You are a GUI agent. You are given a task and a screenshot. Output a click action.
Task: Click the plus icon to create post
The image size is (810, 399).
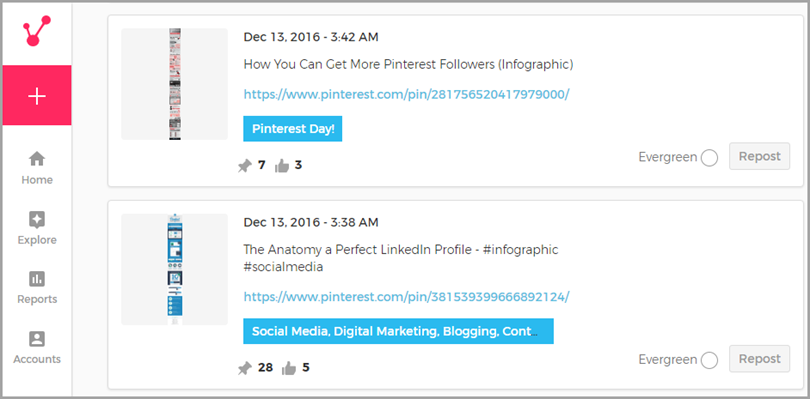click(37, 96)
